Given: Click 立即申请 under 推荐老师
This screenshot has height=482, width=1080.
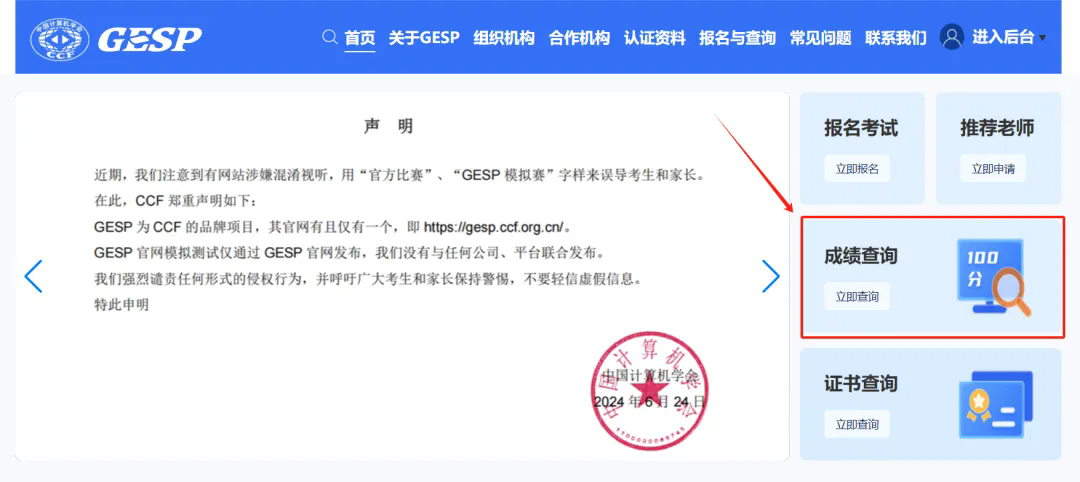Looking at the screenshot, I should (993, 169).
